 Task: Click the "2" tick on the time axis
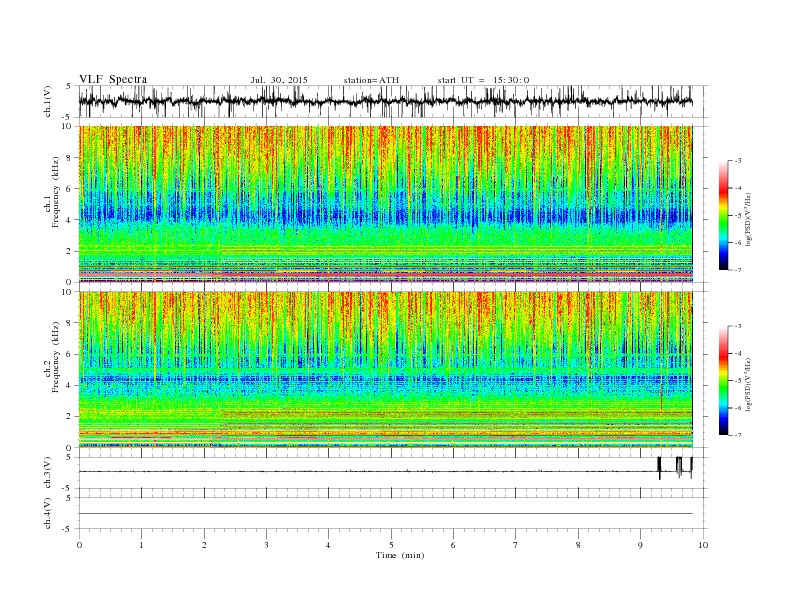(204, 545)
